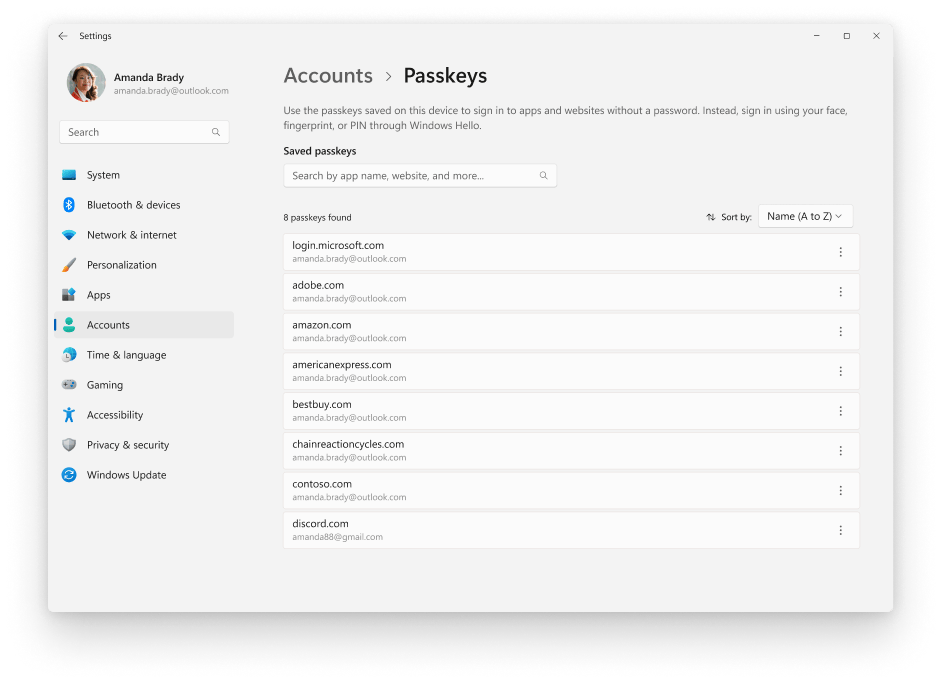Open more options for login.microsoft.com passkey
The width and height of the screenshot is (942, 684).
[x=840, y=252]
